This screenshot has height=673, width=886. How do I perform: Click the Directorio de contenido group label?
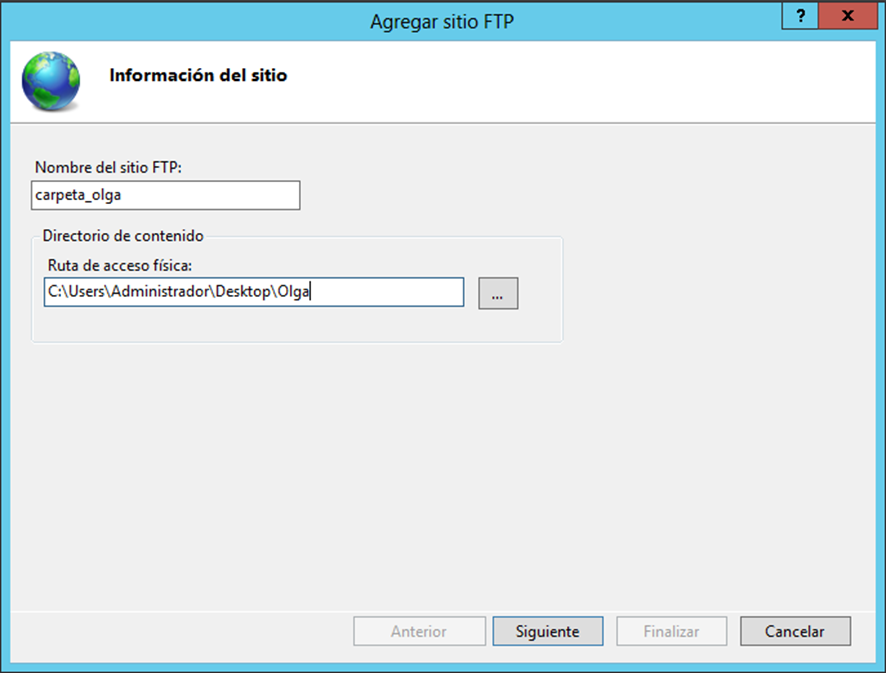122,236
